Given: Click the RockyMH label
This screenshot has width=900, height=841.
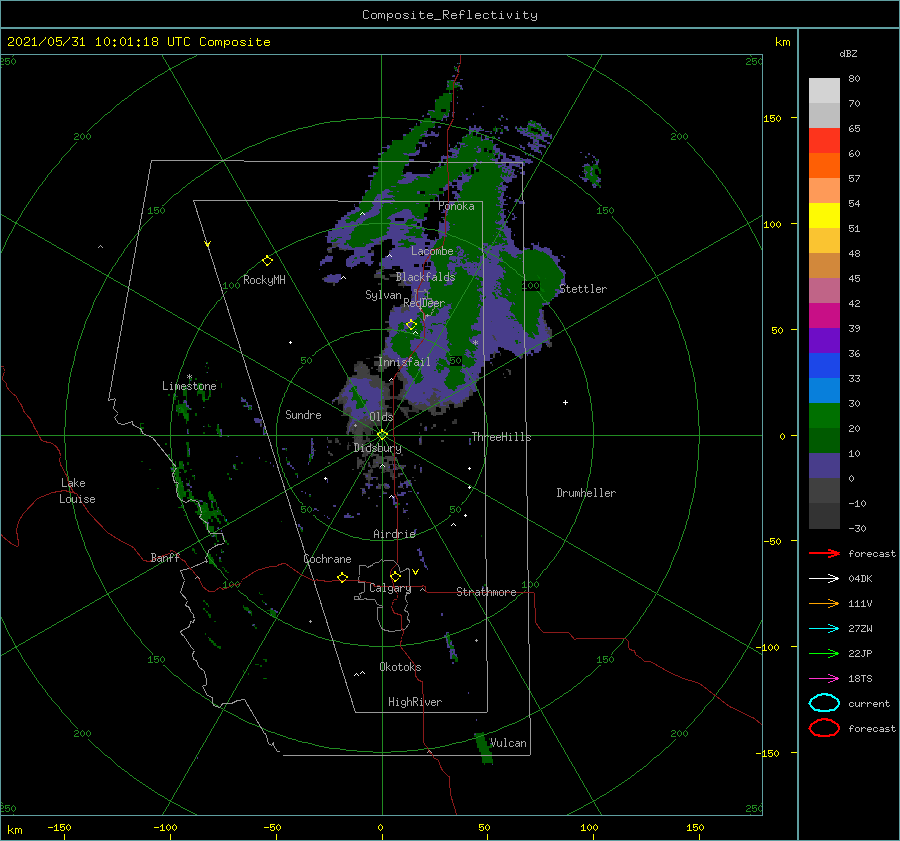Looking at the screenshot, I should click(264, 280).
